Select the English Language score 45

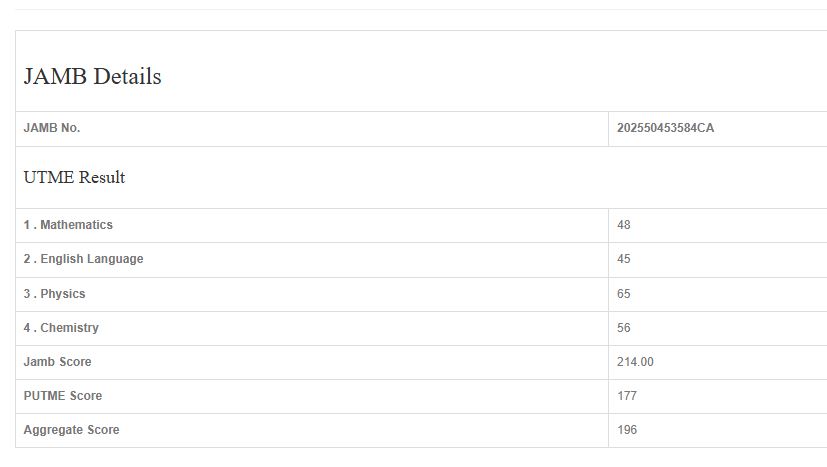[624, 259]
